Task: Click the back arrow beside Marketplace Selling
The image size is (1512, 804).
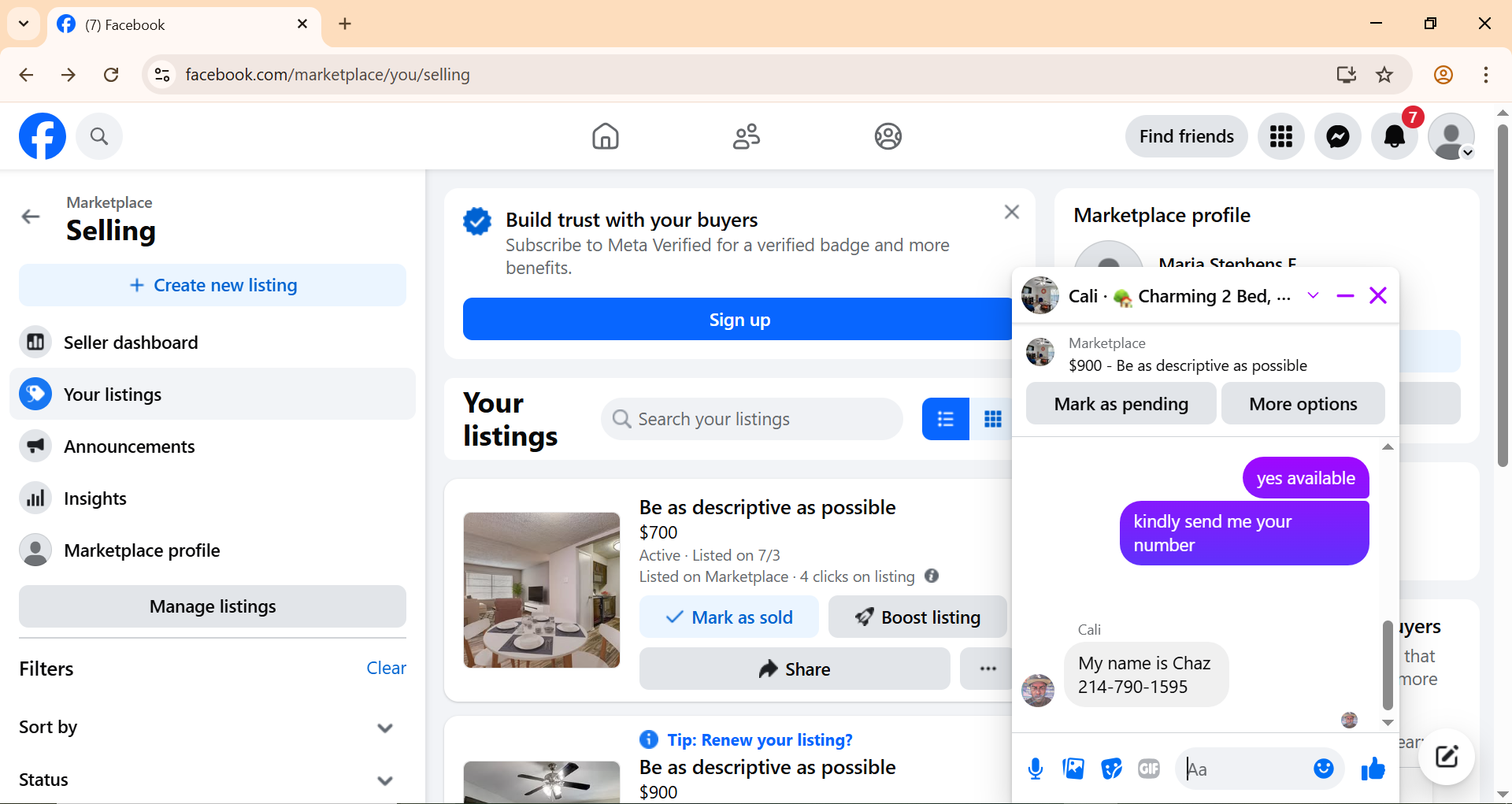Action: point(31,217)
